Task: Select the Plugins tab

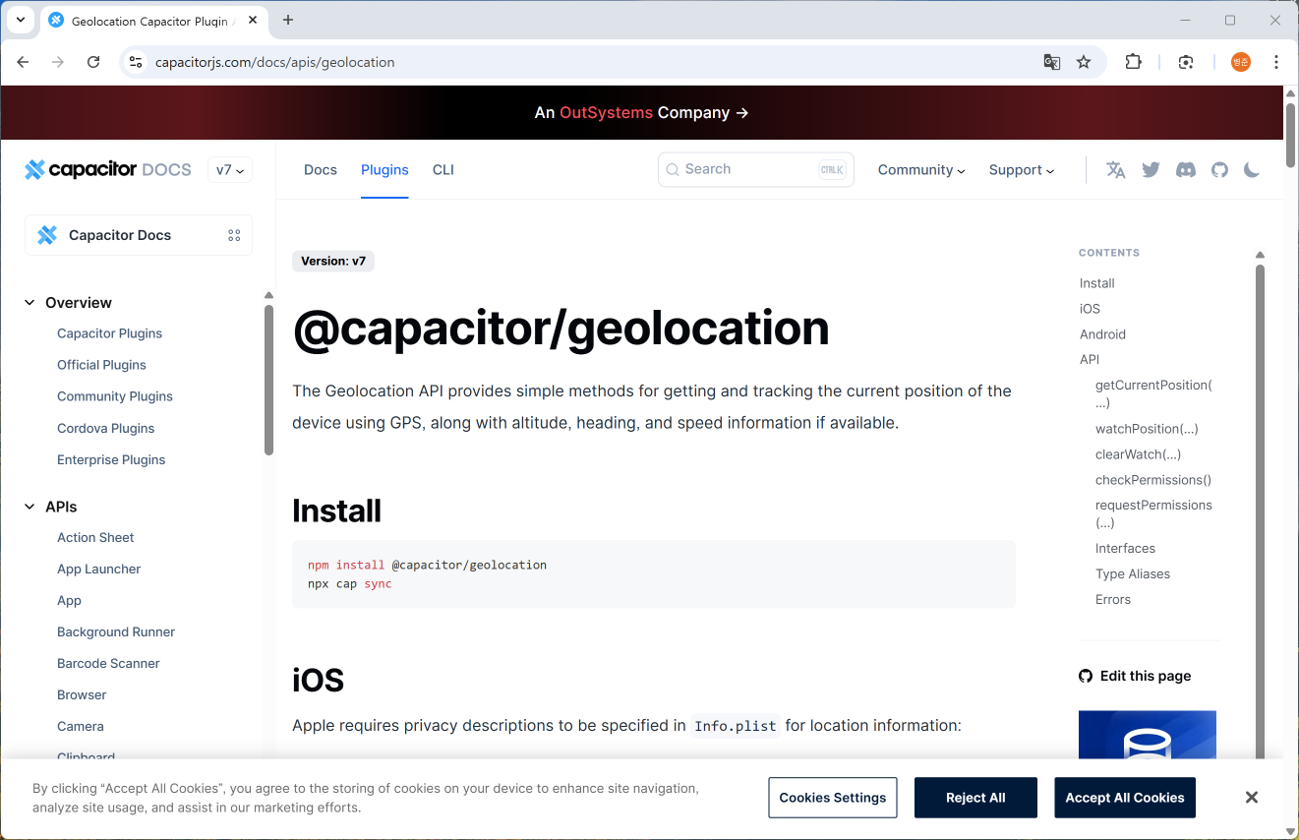Action: [385, 170]
